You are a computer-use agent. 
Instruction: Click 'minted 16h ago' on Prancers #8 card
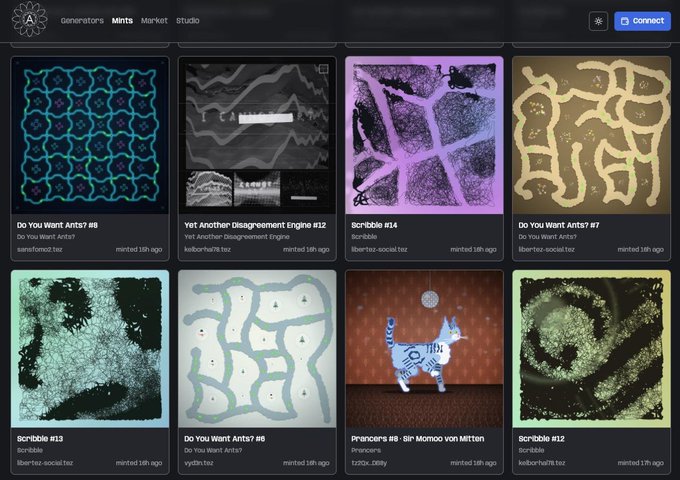[x=473, y=463]
